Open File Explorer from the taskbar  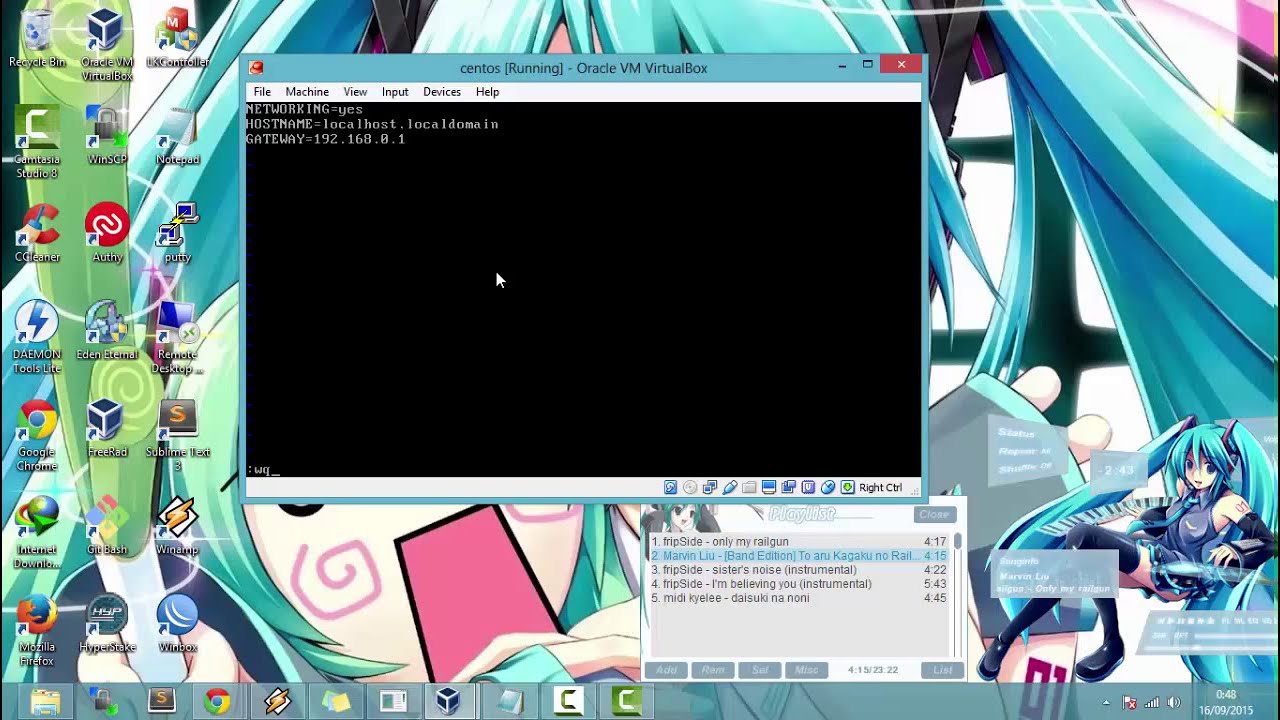(44, 701)
